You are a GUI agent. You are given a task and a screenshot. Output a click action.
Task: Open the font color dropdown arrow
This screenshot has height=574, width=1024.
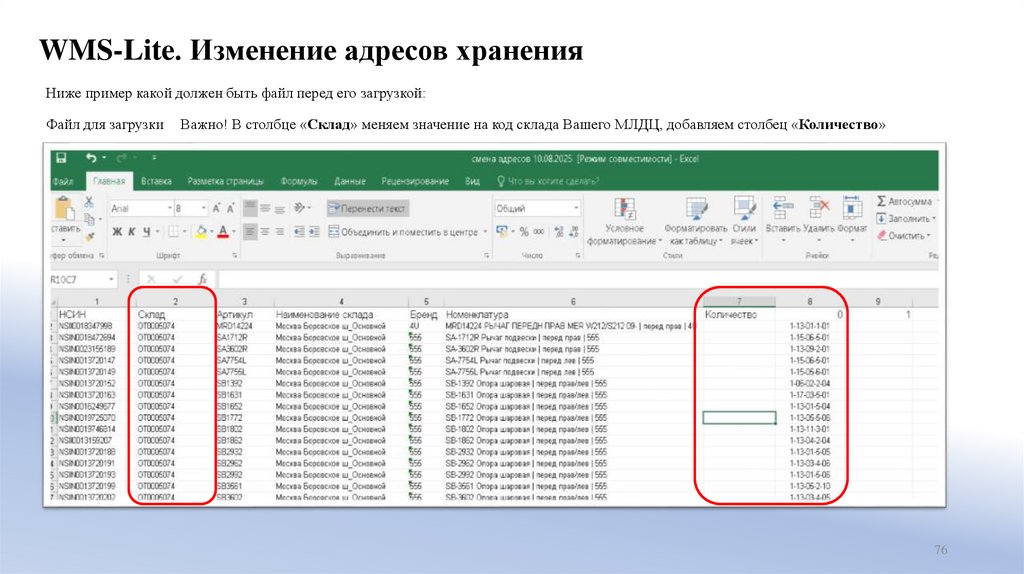(x=234, y=231)
